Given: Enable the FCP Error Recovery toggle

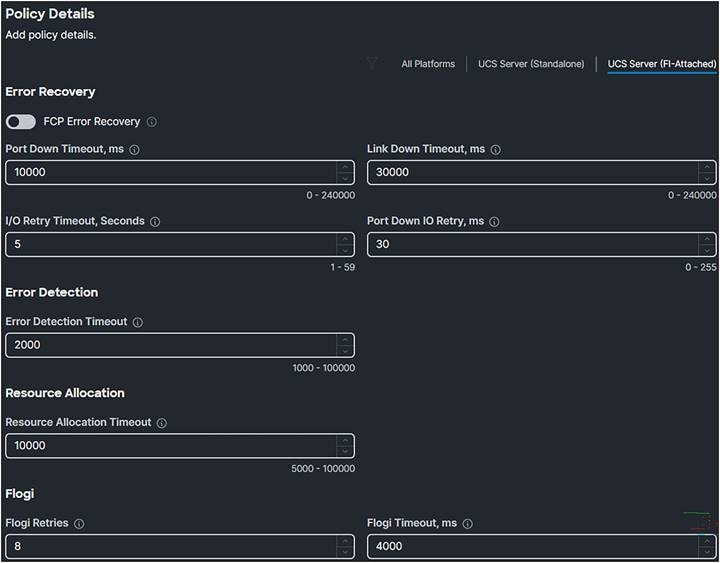Looking at the screenshot, I should (x=21, y=122).
